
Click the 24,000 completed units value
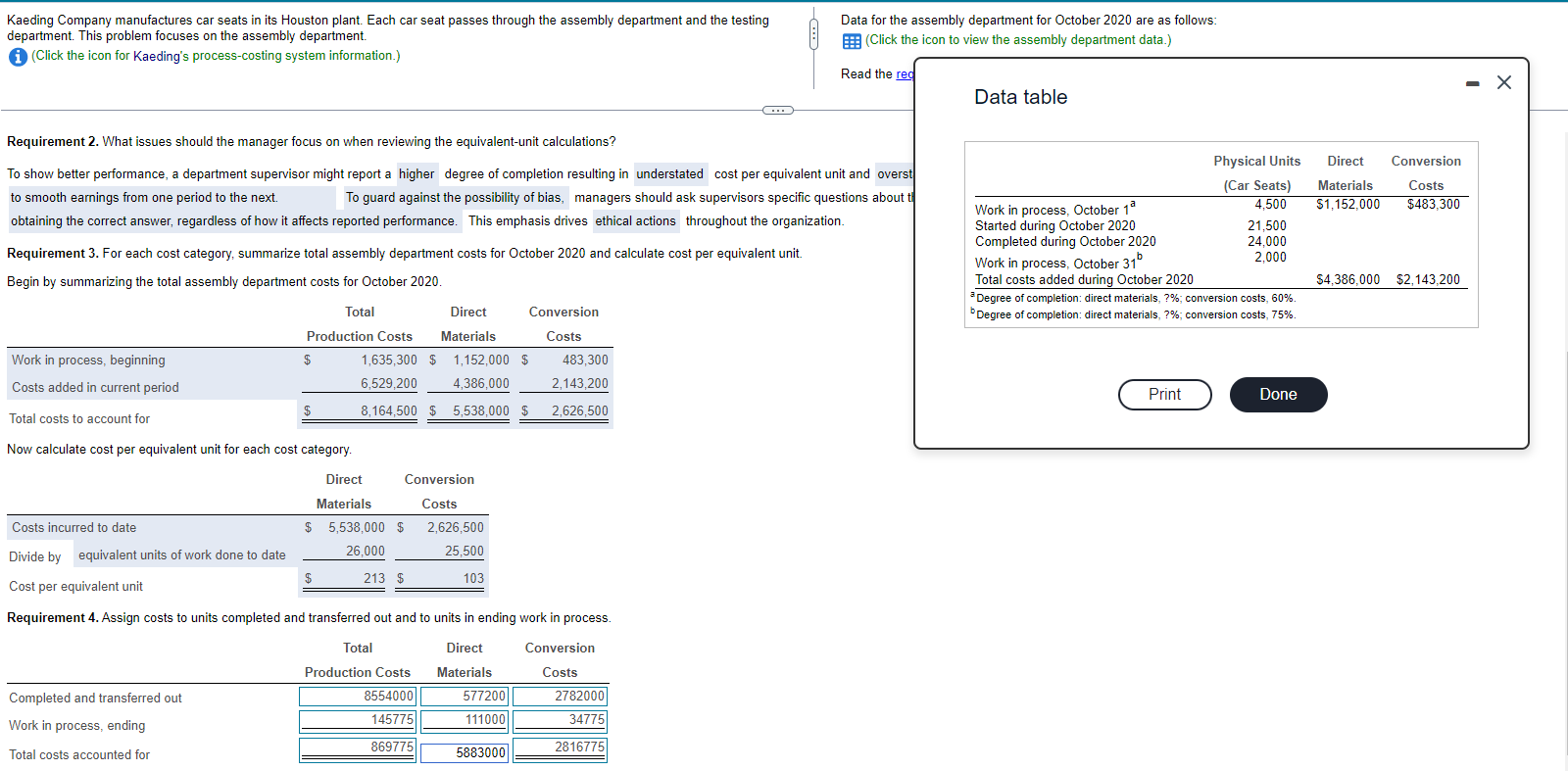(x=1267, y=242)
